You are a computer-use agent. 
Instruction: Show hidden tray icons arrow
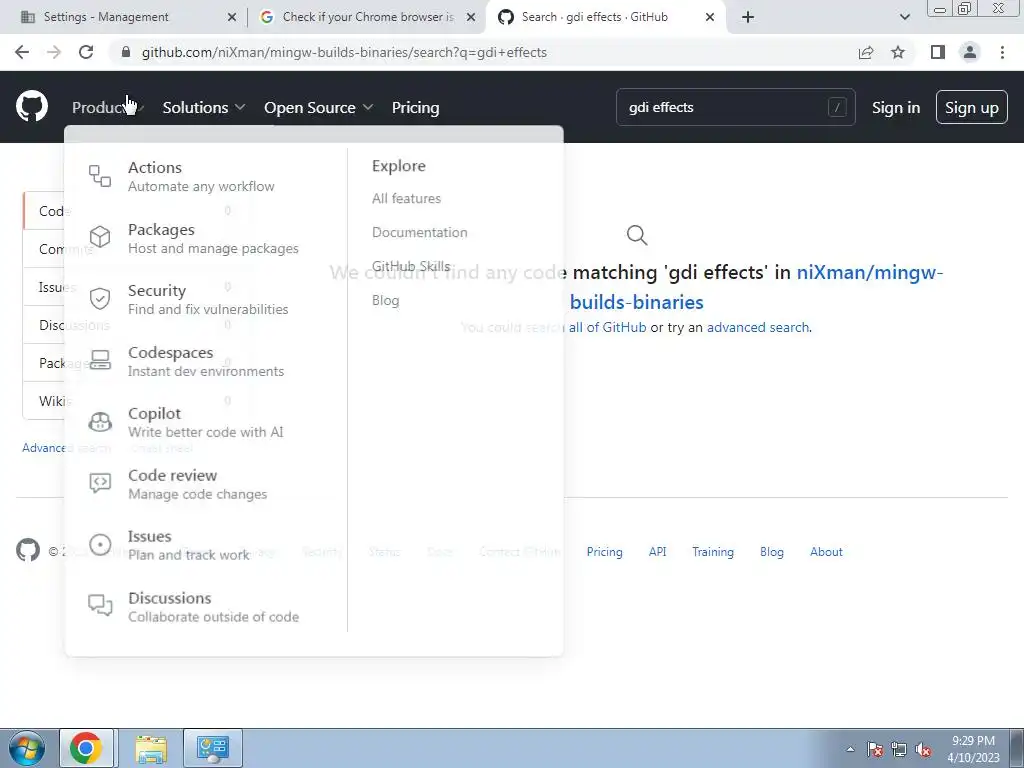point(850,749)
